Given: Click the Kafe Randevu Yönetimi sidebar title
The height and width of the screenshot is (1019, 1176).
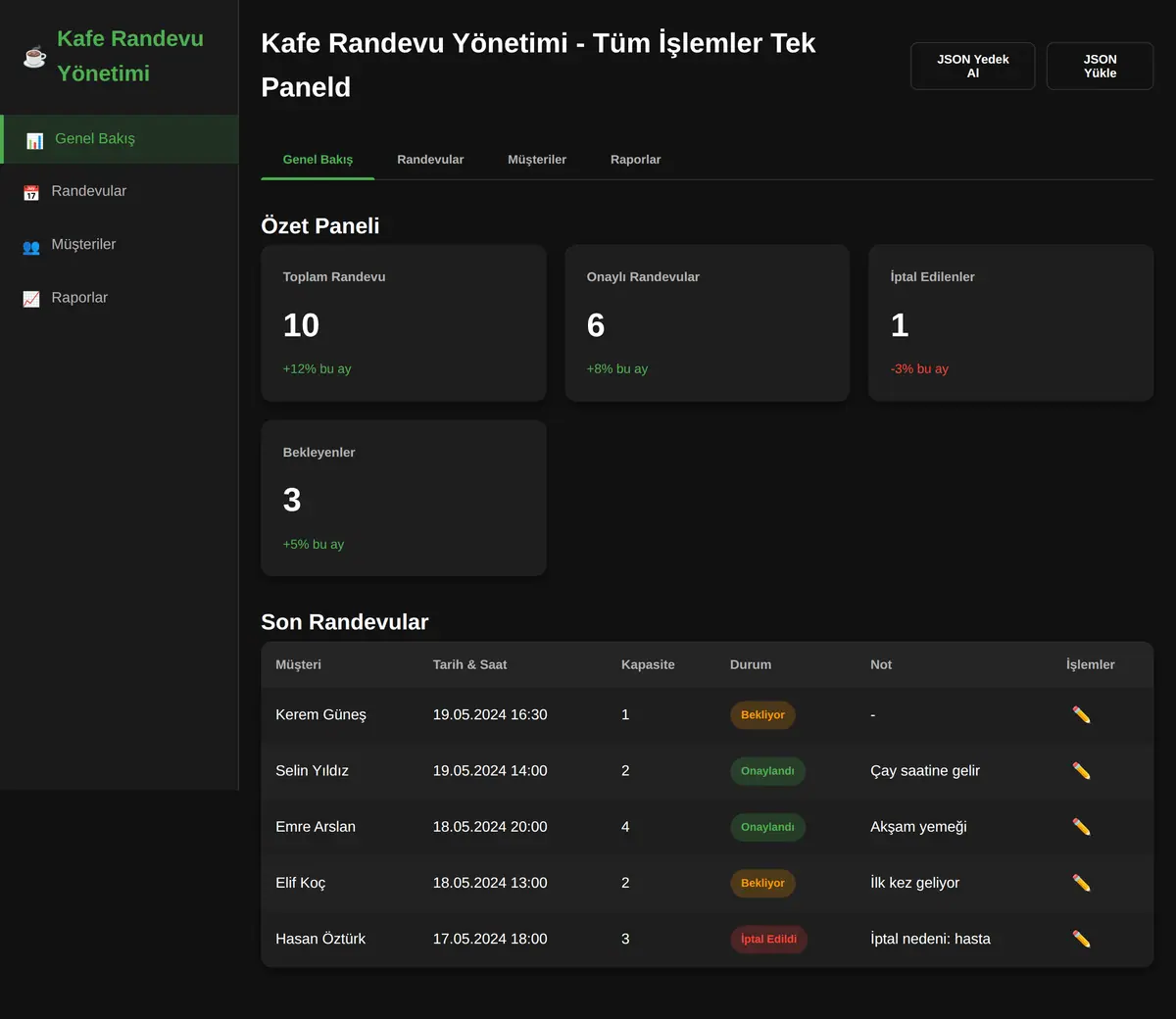Looking at the screenshot, I should 130,56.
